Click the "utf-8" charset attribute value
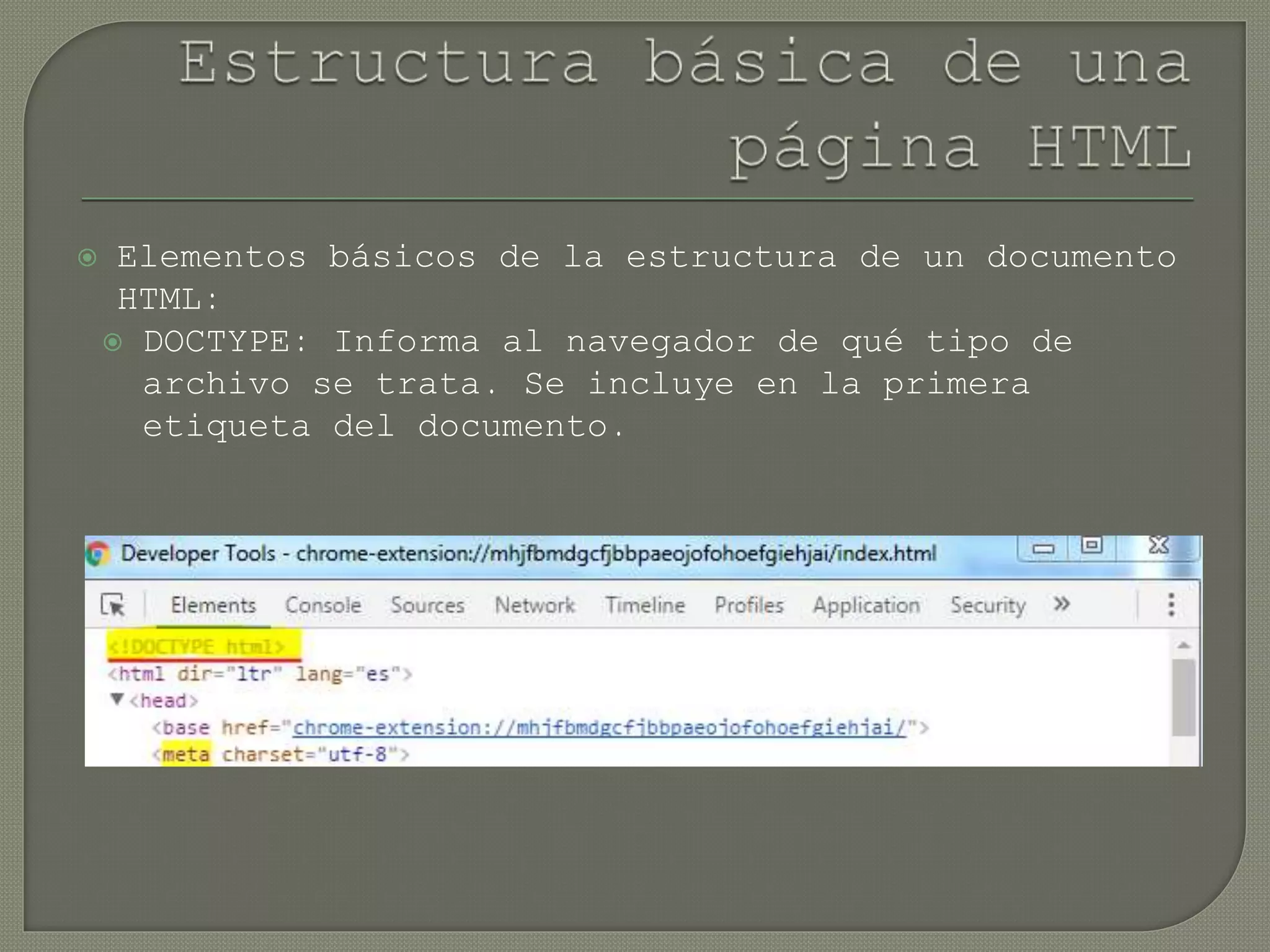This screenshot has width=1270, height=952. (x=358, y=754)
